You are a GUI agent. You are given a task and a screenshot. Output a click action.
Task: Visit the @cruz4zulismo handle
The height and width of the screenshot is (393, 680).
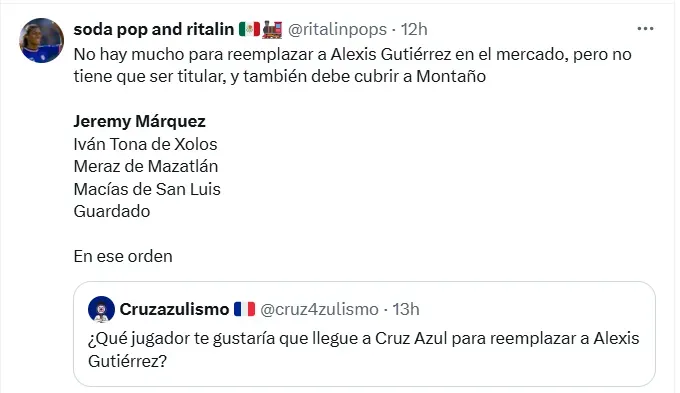pos(320,309)
